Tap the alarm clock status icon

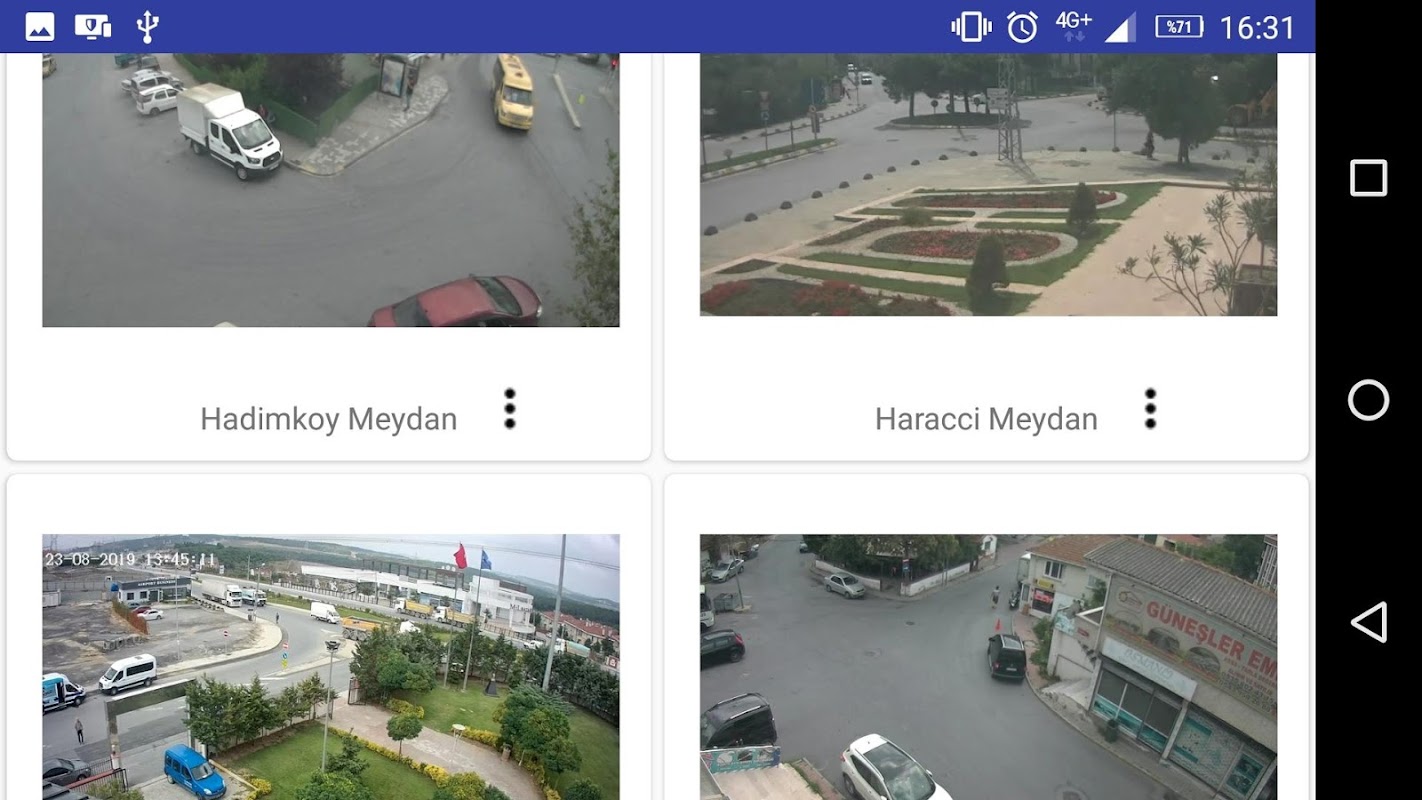[1022, 27]
